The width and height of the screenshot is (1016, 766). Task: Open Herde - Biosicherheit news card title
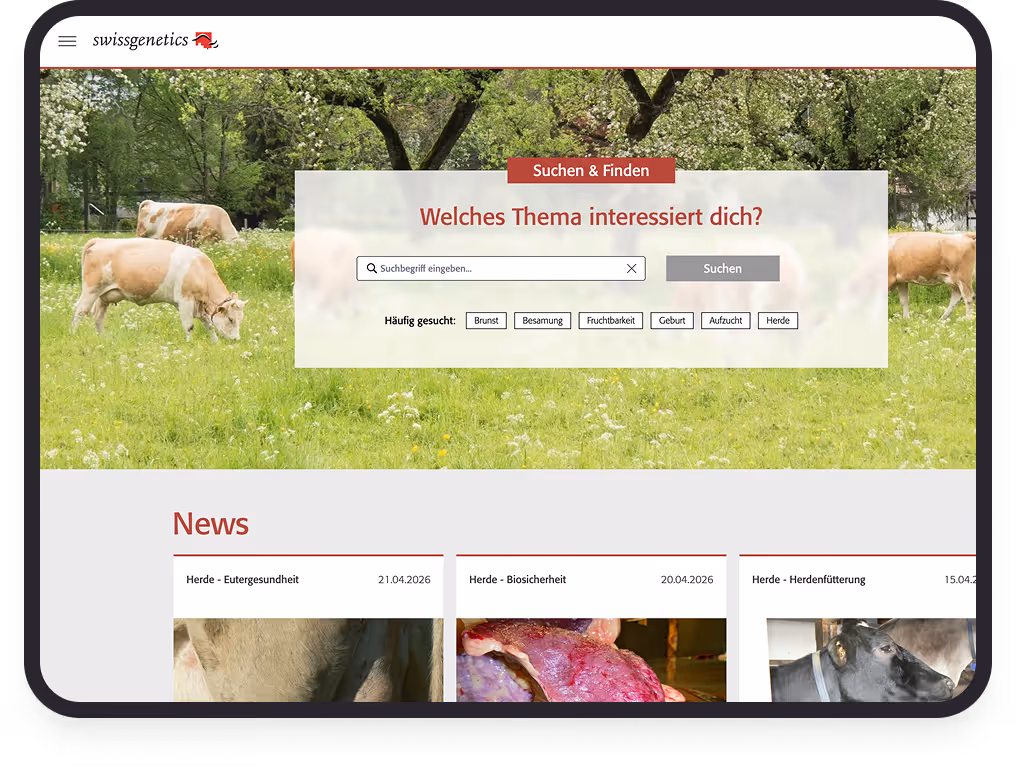click(x=518, y=579)
